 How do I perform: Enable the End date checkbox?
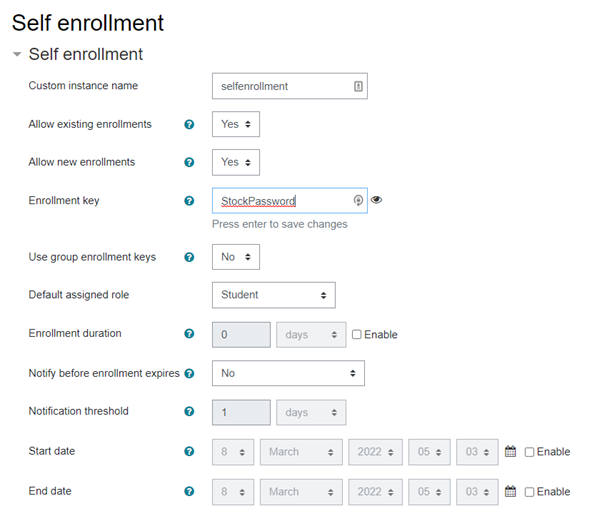tap(530, 492)
